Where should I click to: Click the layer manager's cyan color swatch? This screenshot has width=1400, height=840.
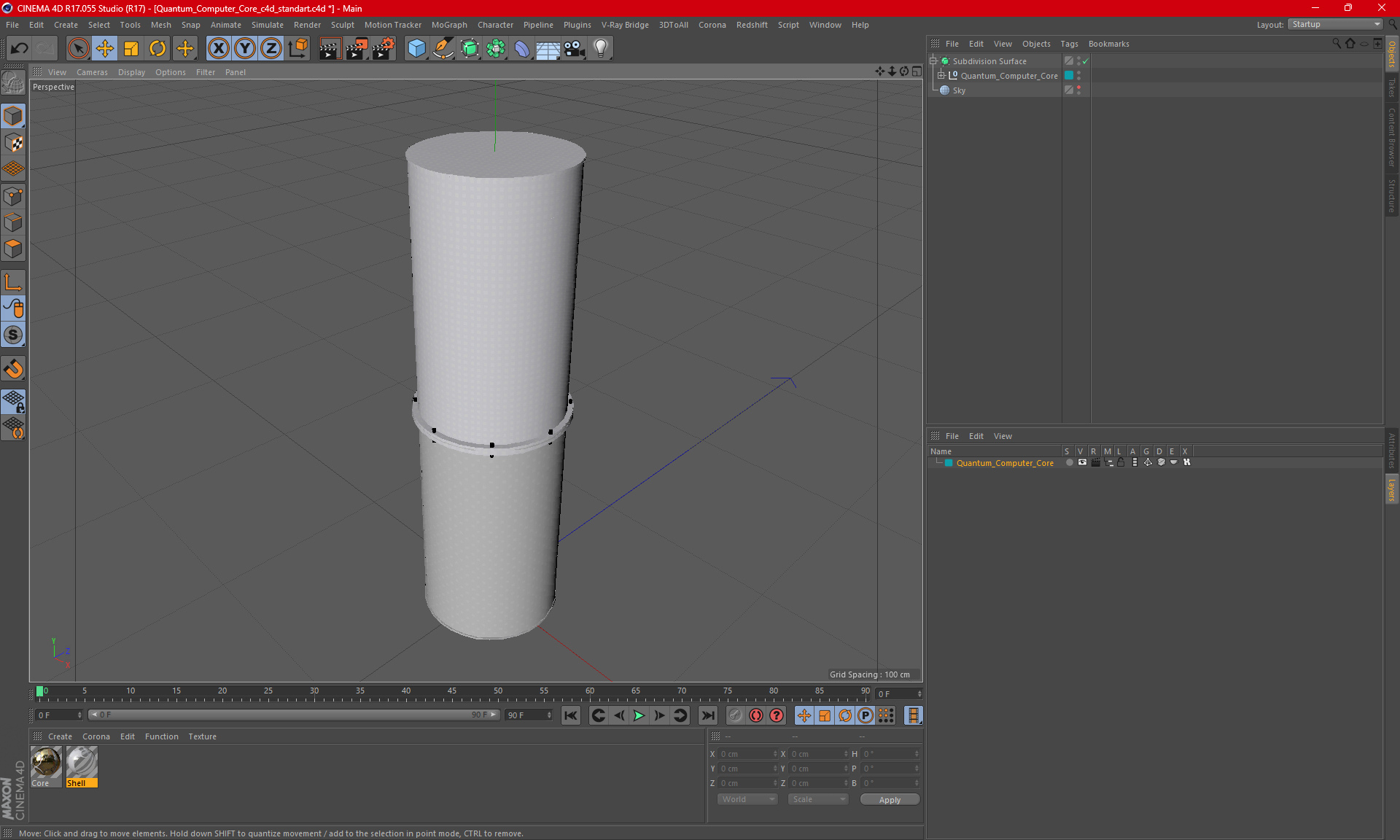point(949,463)
